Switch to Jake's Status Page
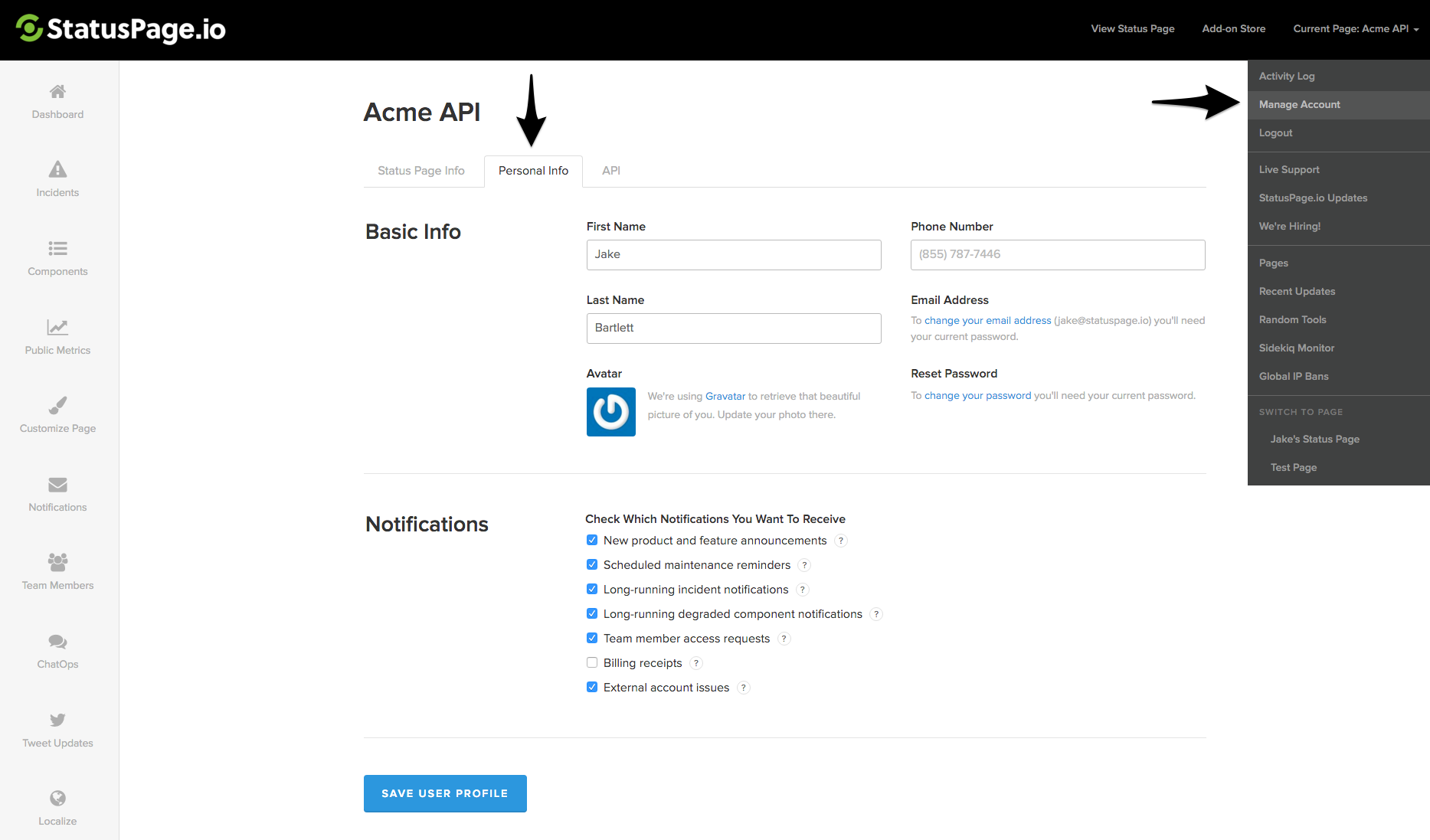The height and width of the screenshot is (840, 1430). 1339,439
